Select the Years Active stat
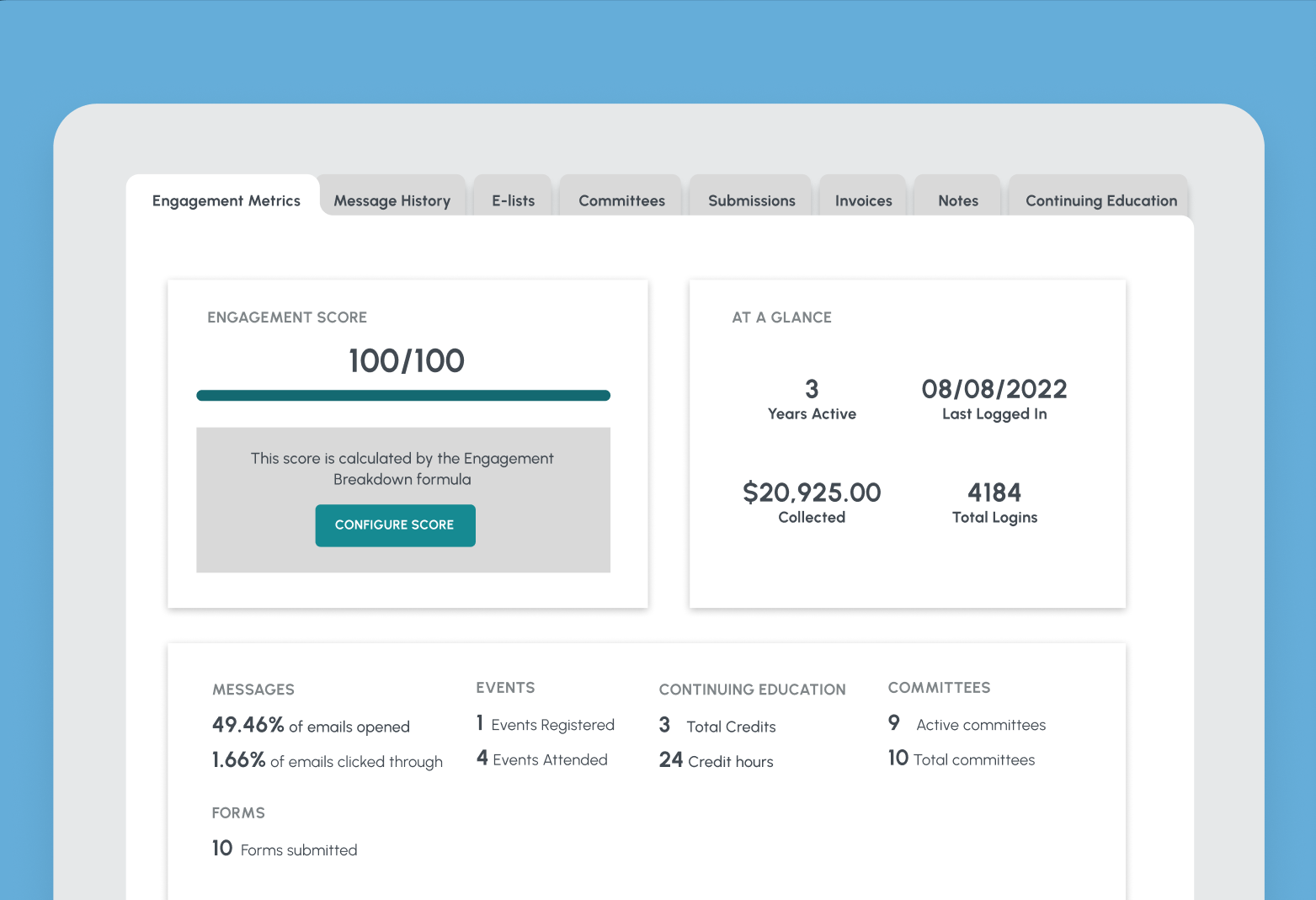Screen dimensions: 1316x900 [811, 400]
